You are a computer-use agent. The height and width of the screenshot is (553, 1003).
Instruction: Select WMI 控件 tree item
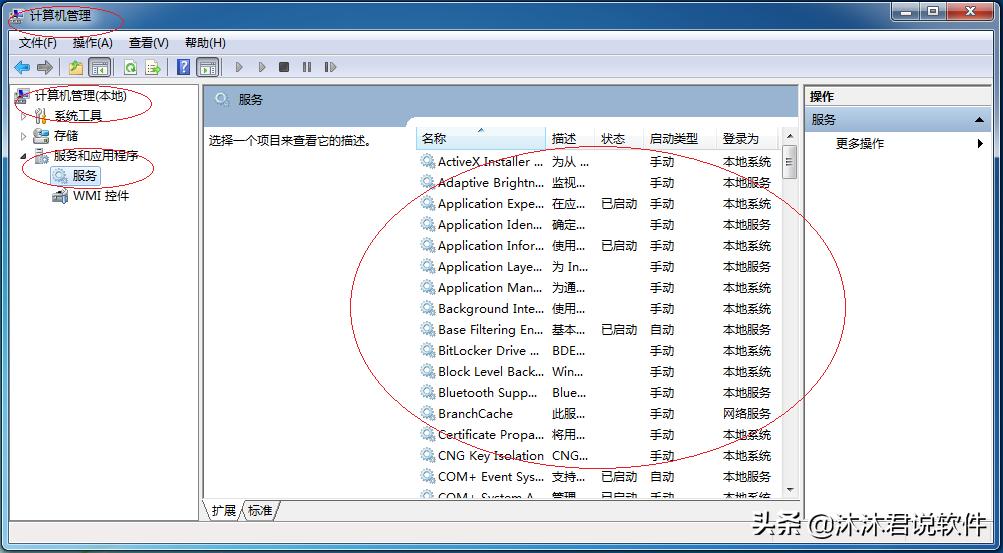click(101, 196)
